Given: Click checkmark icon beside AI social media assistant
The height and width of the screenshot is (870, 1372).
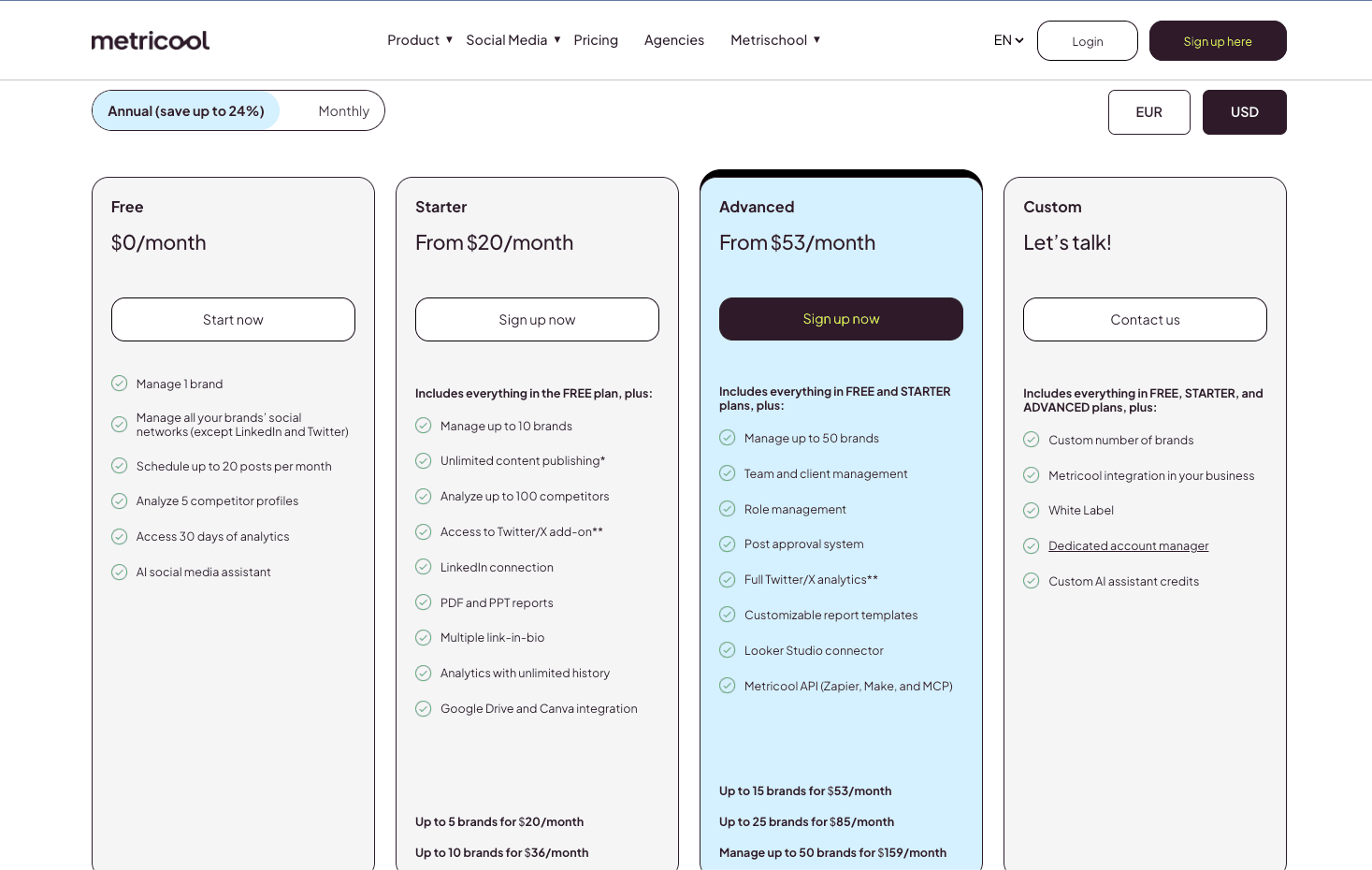Looking at the screenshot, I should 120,572.
